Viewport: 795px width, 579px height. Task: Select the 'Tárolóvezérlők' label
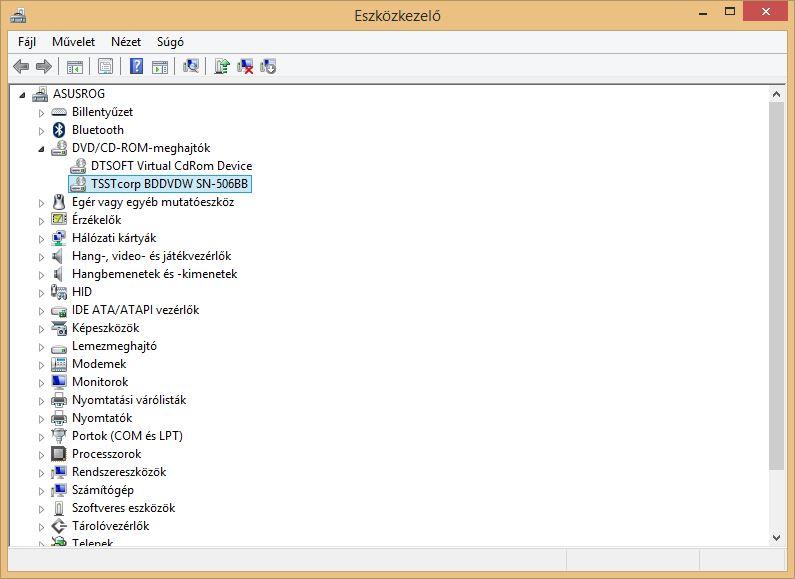[111, 526]
